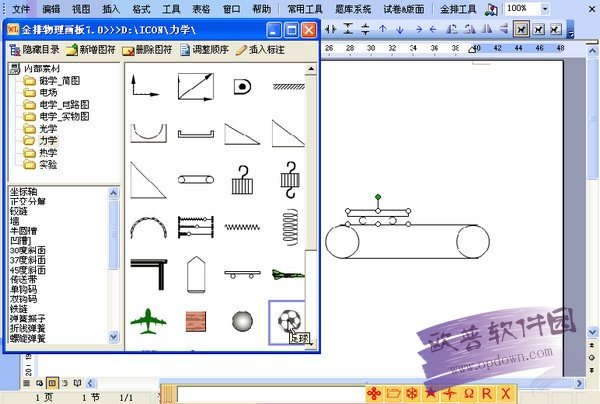Open the 力学 folder in tree

[x=40, y=140]
